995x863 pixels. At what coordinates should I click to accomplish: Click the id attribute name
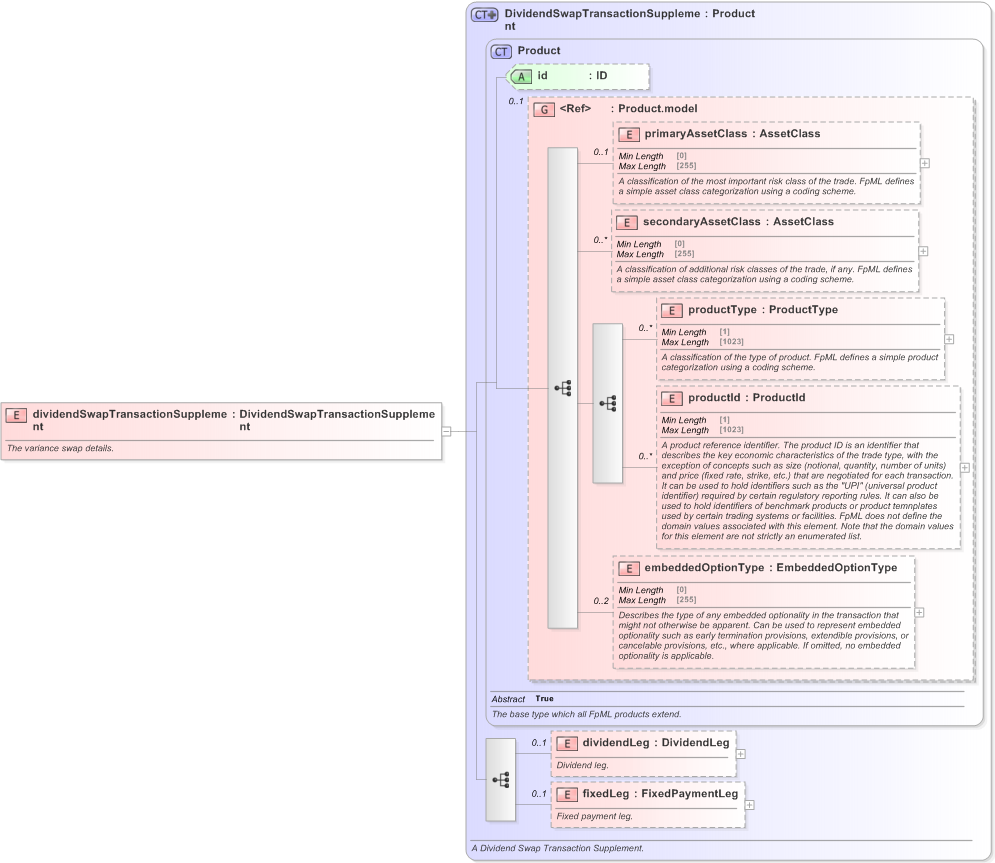pyautogui.click(x=543, y=76)
